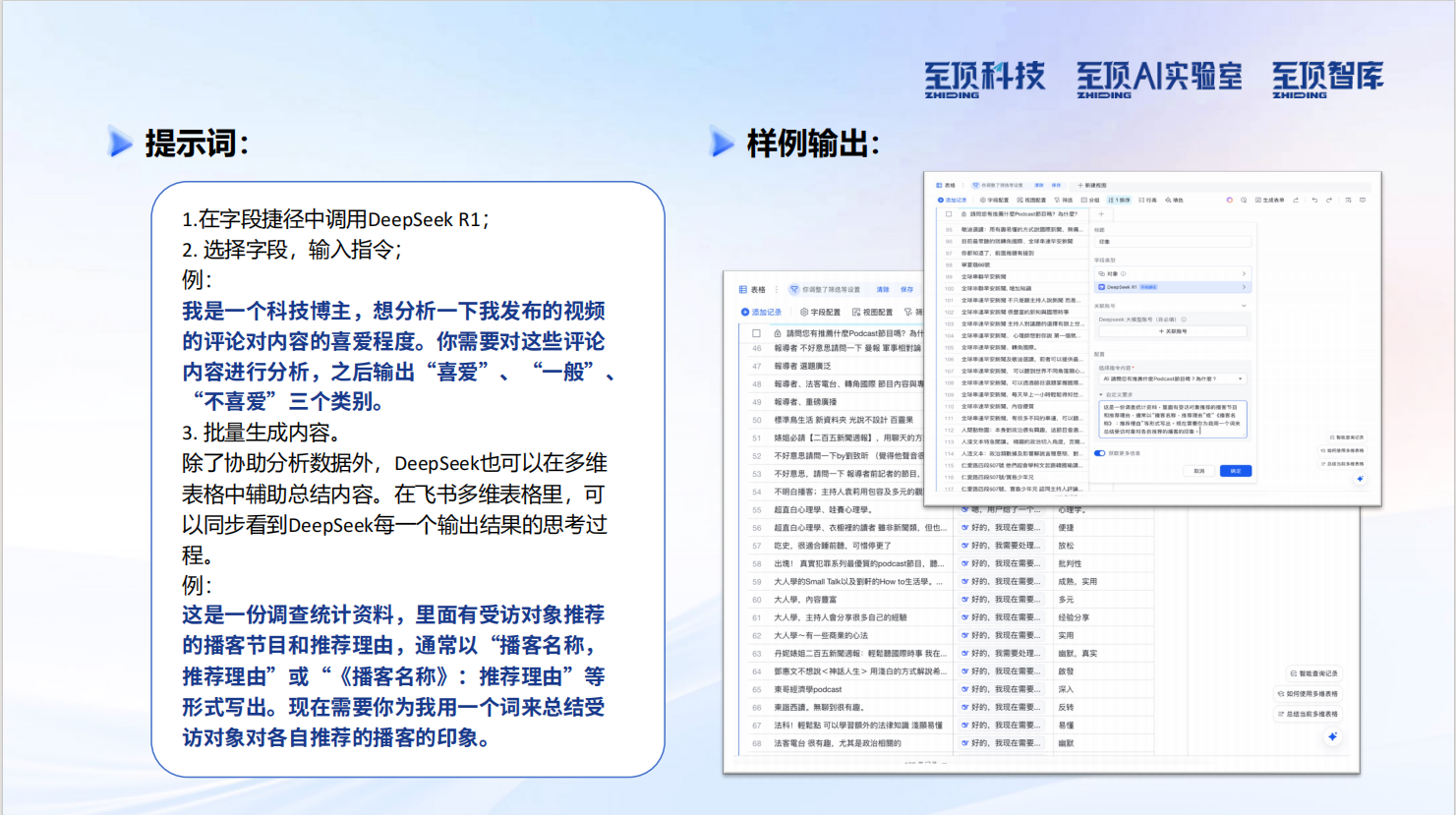Click the 至顶科技 logo

(984, 79)
